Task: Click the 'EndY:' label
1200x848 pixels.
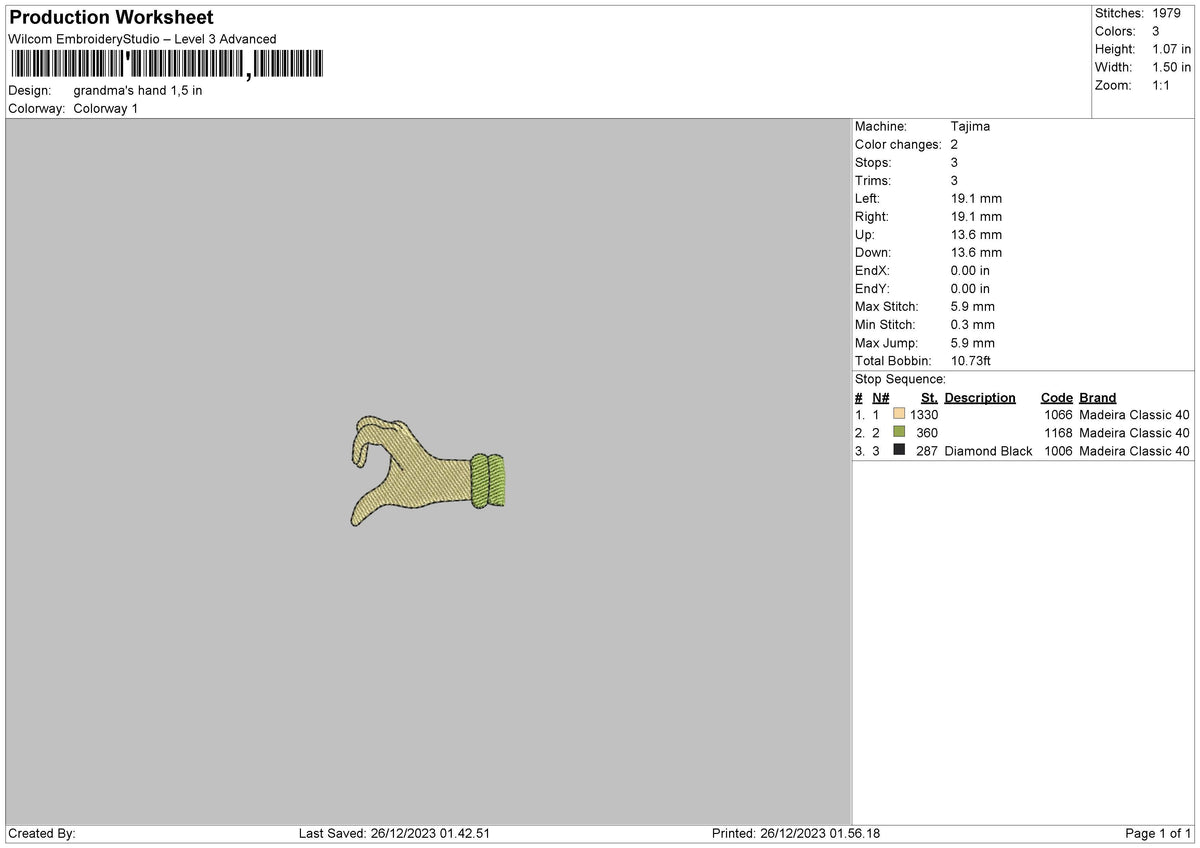Action: 872,288
